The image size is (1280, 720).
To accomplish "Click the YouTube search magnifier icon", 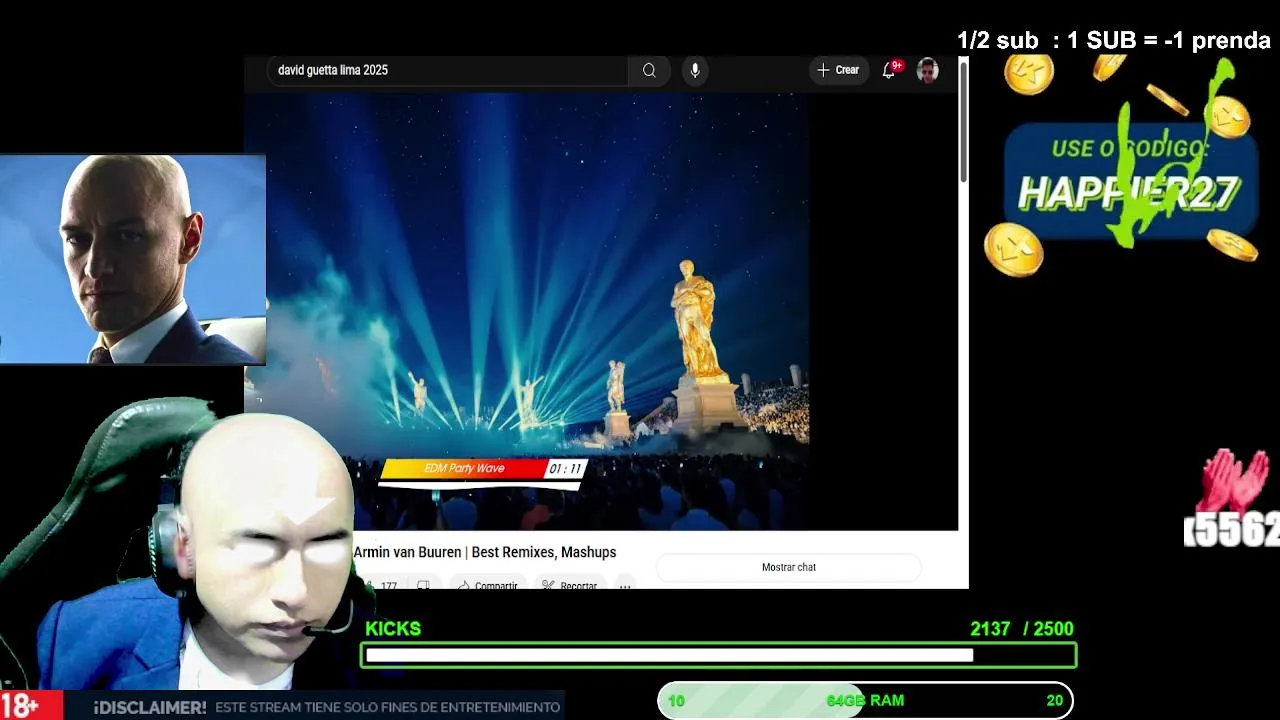I will point(649,70).
